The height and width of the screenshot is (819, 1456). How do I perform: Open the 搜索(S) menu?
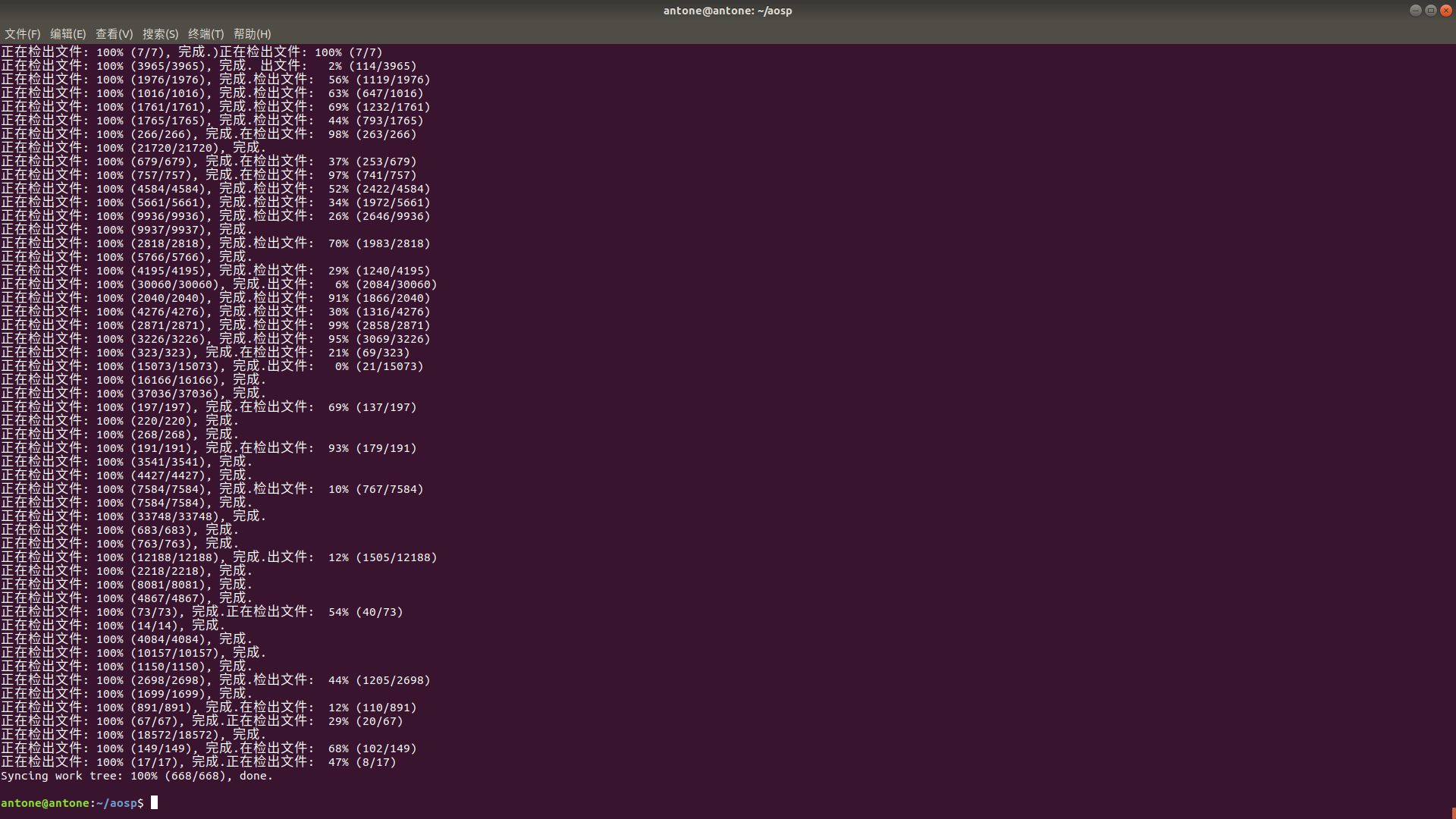tap(160, 34)
